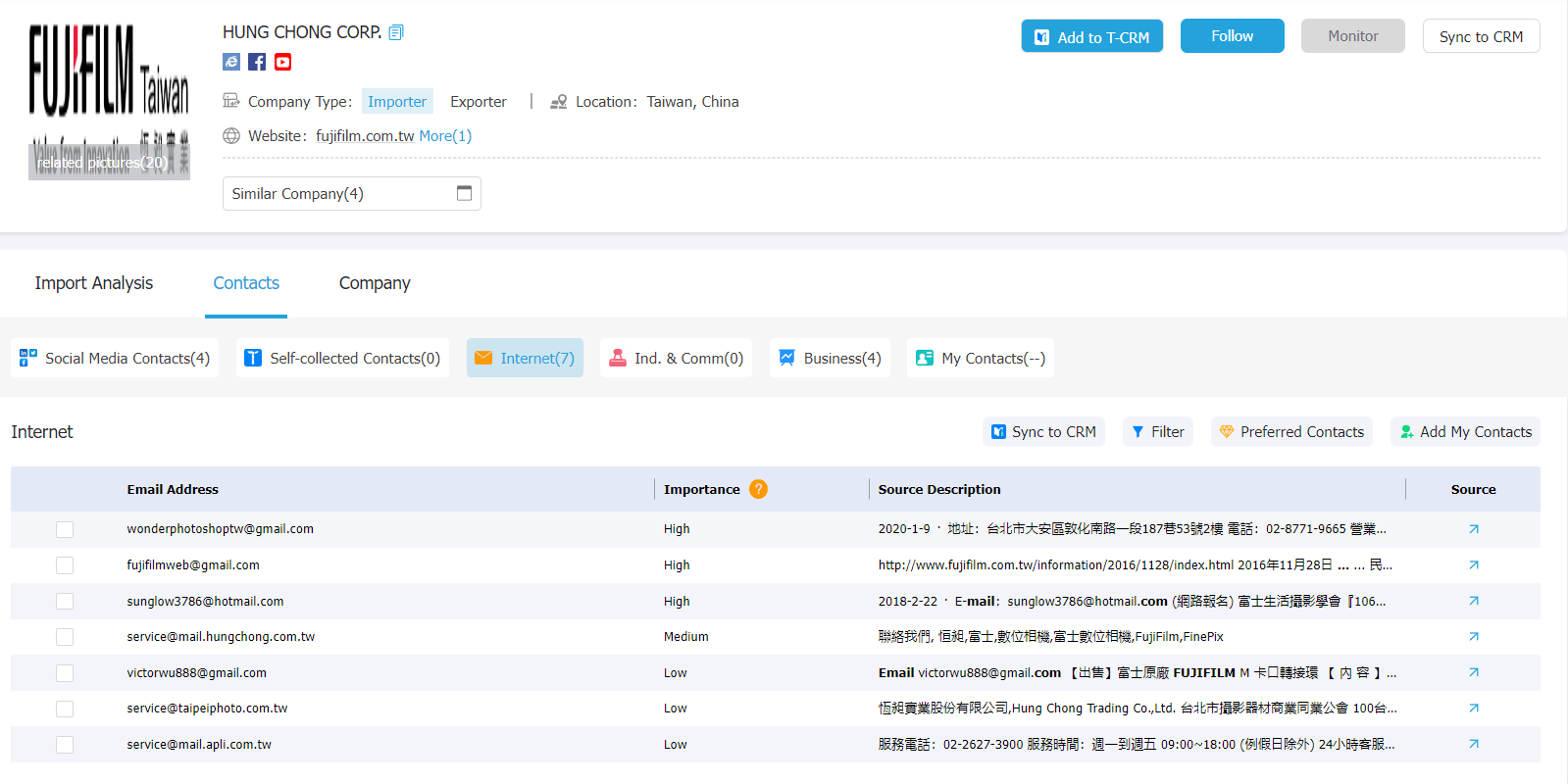This screenshot has width=1568, height=784.
Task: Open the Facebook page icon
Action: click(x=257, y=62)
